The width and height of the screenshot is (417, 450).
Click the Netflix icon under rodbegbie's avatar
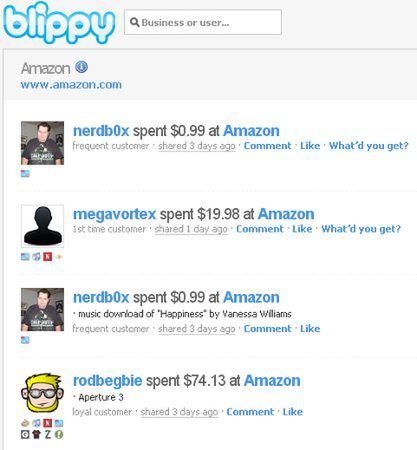(x=48, y=423)
